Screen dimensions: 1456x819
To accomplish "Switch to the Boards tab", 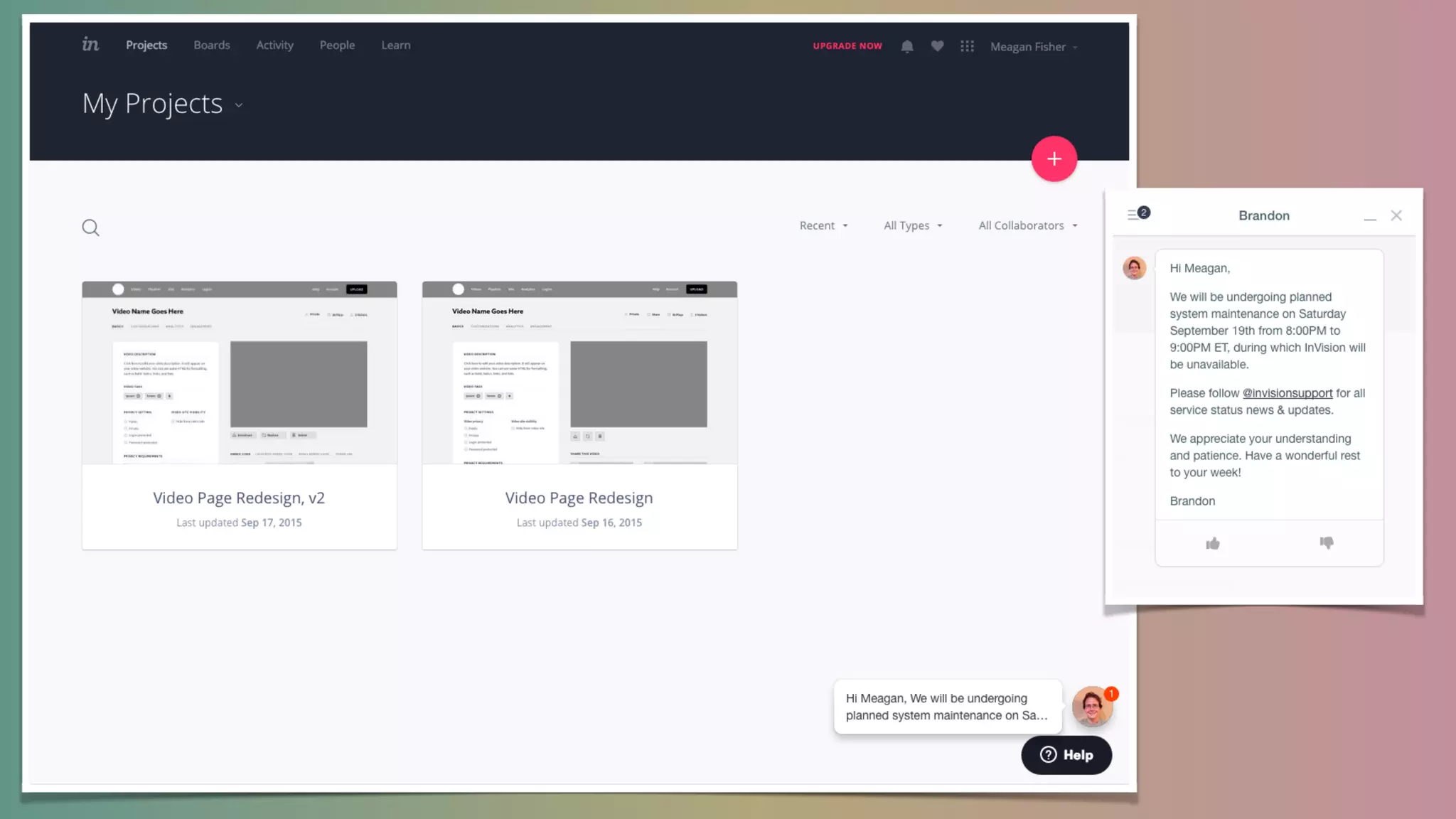I will pyautogui.click(x=212, y=45).
